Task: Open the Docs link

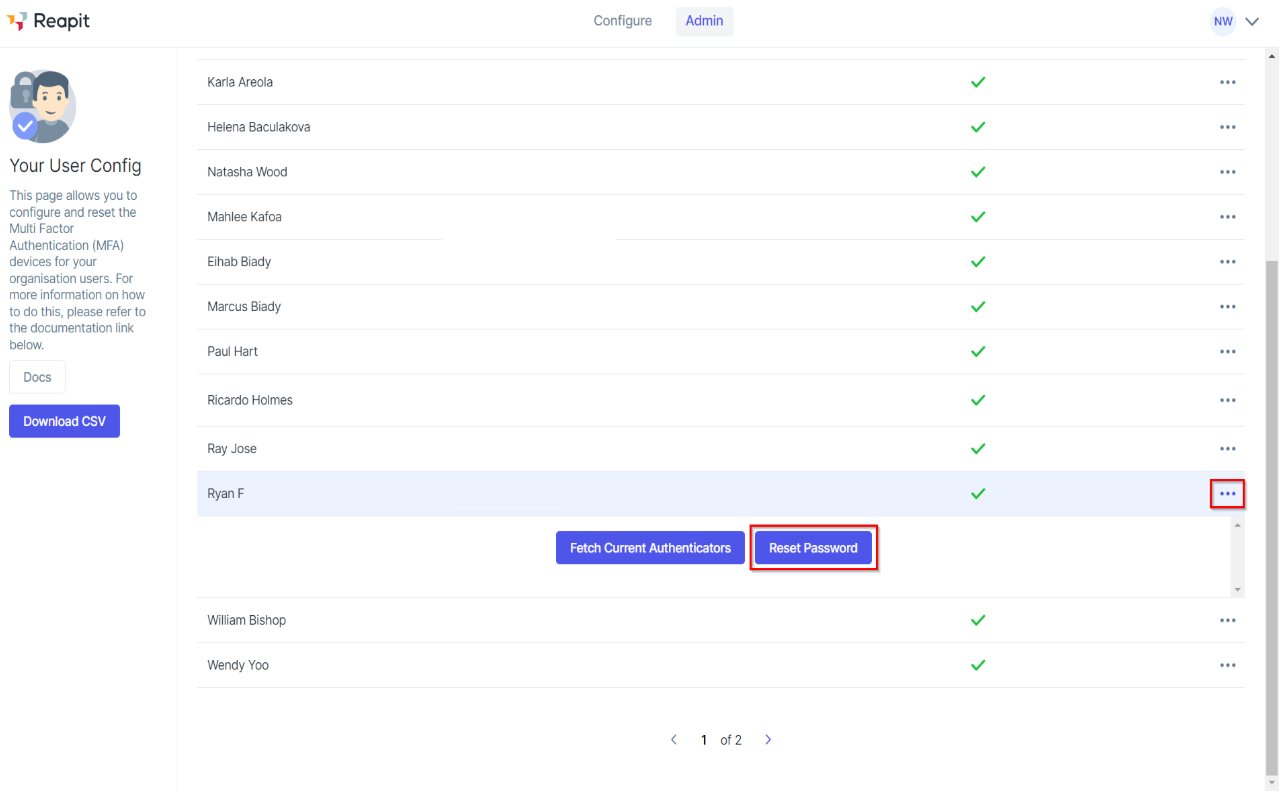Action: pyautogui.click(x=37, y=378)
